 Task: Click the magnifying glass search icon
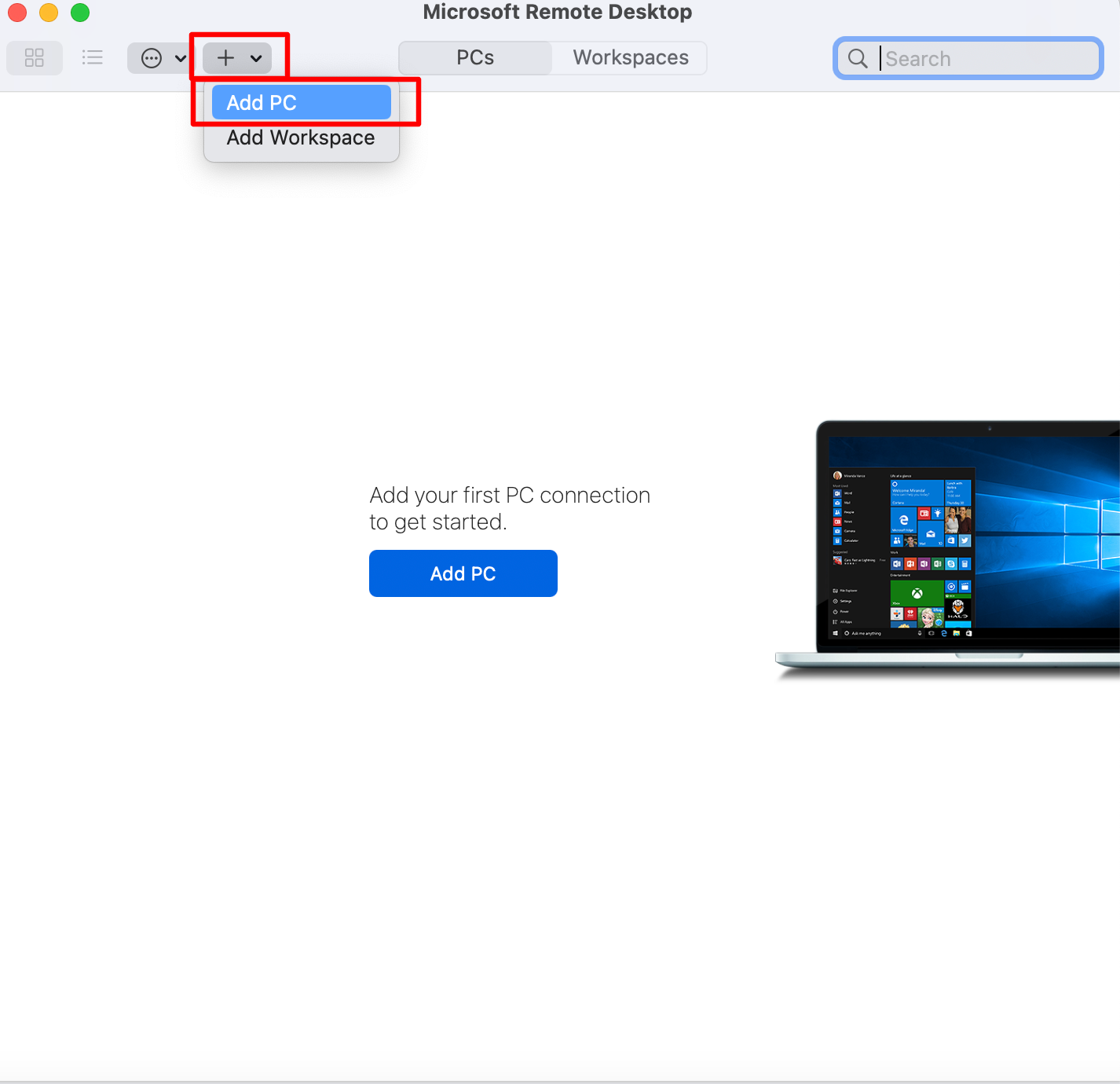tap(858, 59)
